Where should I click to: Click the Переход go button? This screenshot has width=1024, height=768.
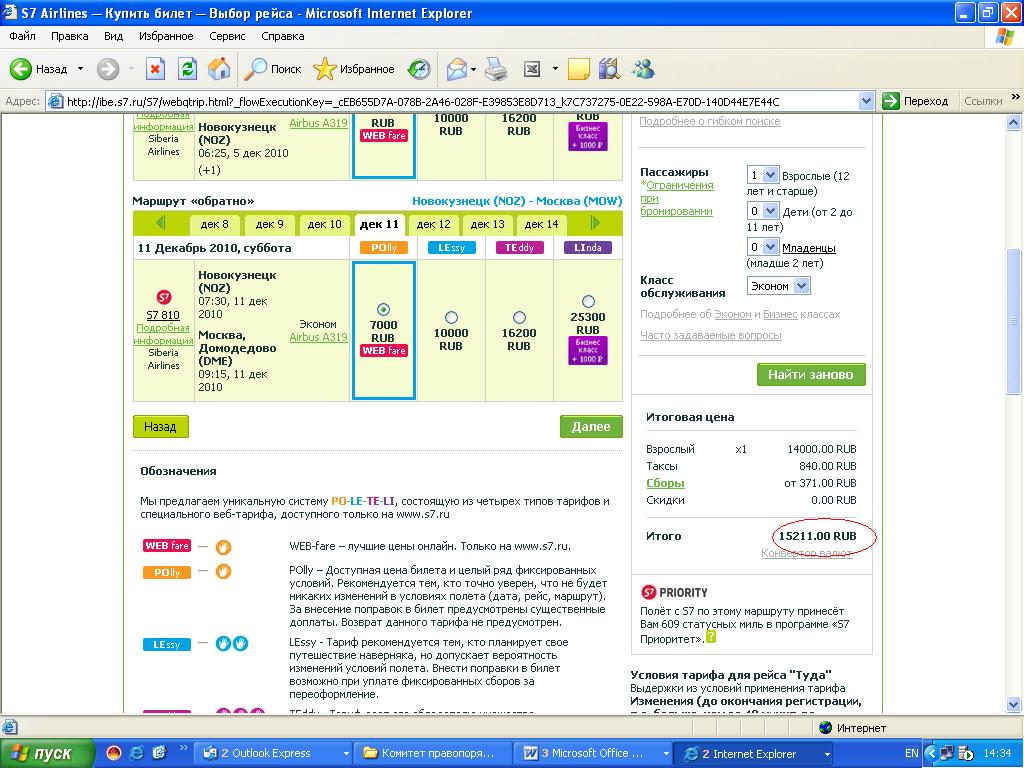(915, 101)
